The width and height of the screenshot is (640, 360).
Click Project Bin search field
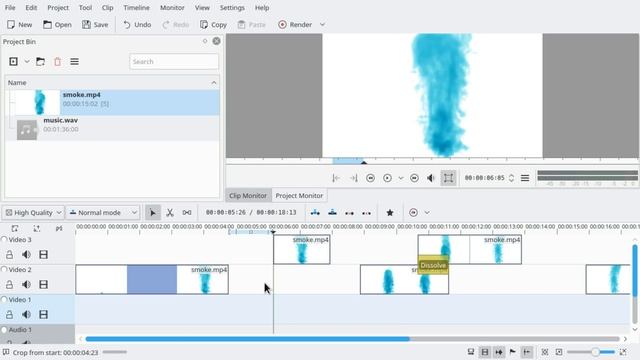click(174, 62)
